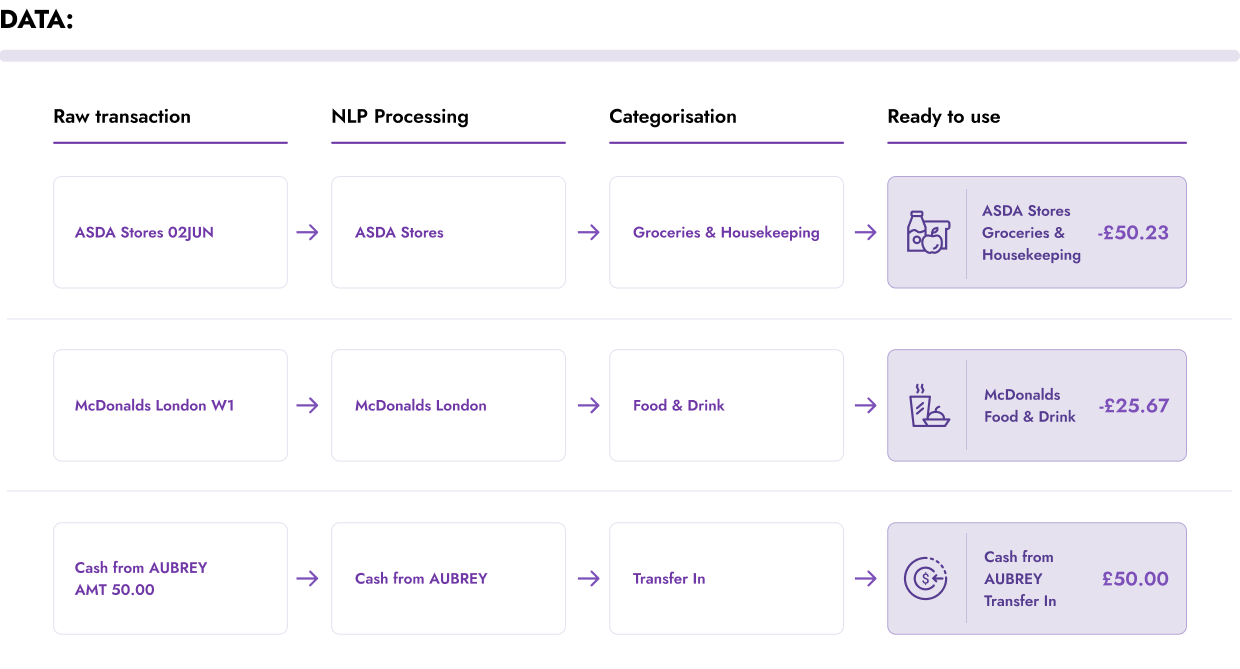Click the "Groceries & Housekeeping" Categorisation column card
This screenshot has width=1240, height=669.
click(726, 232)
